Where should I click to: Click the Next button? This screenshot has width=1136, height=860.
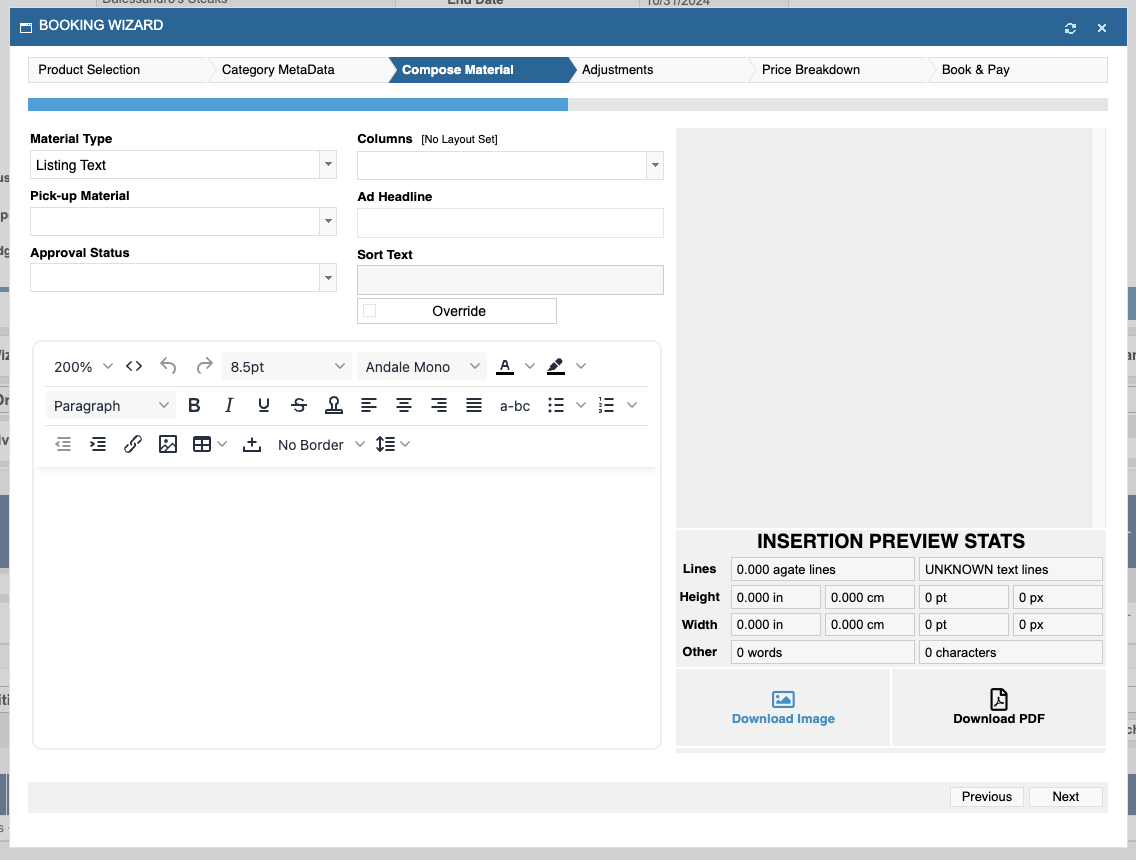coord(1065,796)
